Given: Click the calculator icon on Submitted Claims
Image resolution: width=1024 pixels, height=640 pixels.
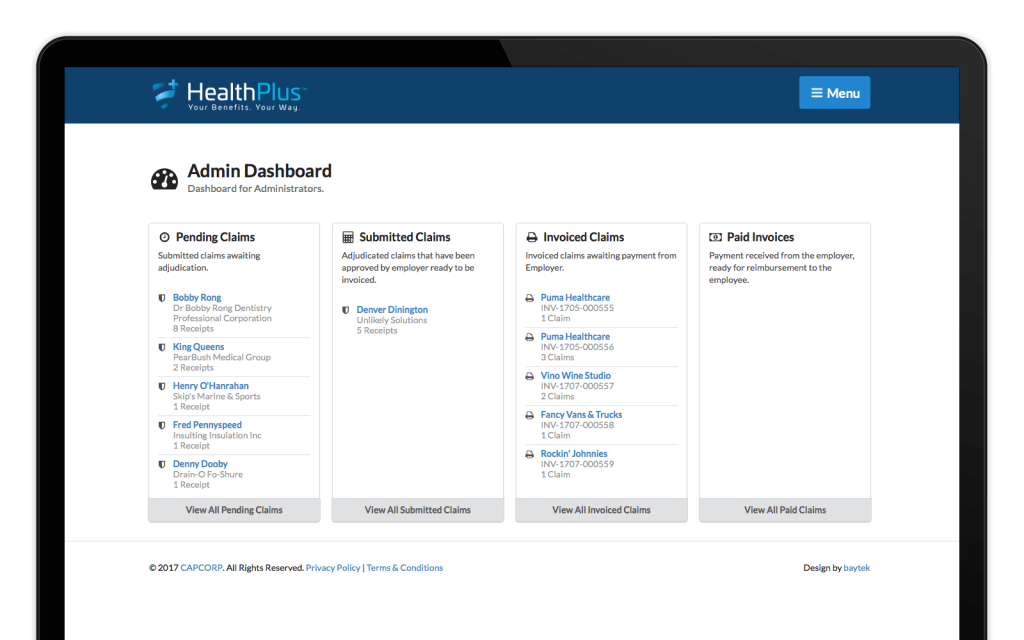Looking at the screenshot, I should pos(347,237).
